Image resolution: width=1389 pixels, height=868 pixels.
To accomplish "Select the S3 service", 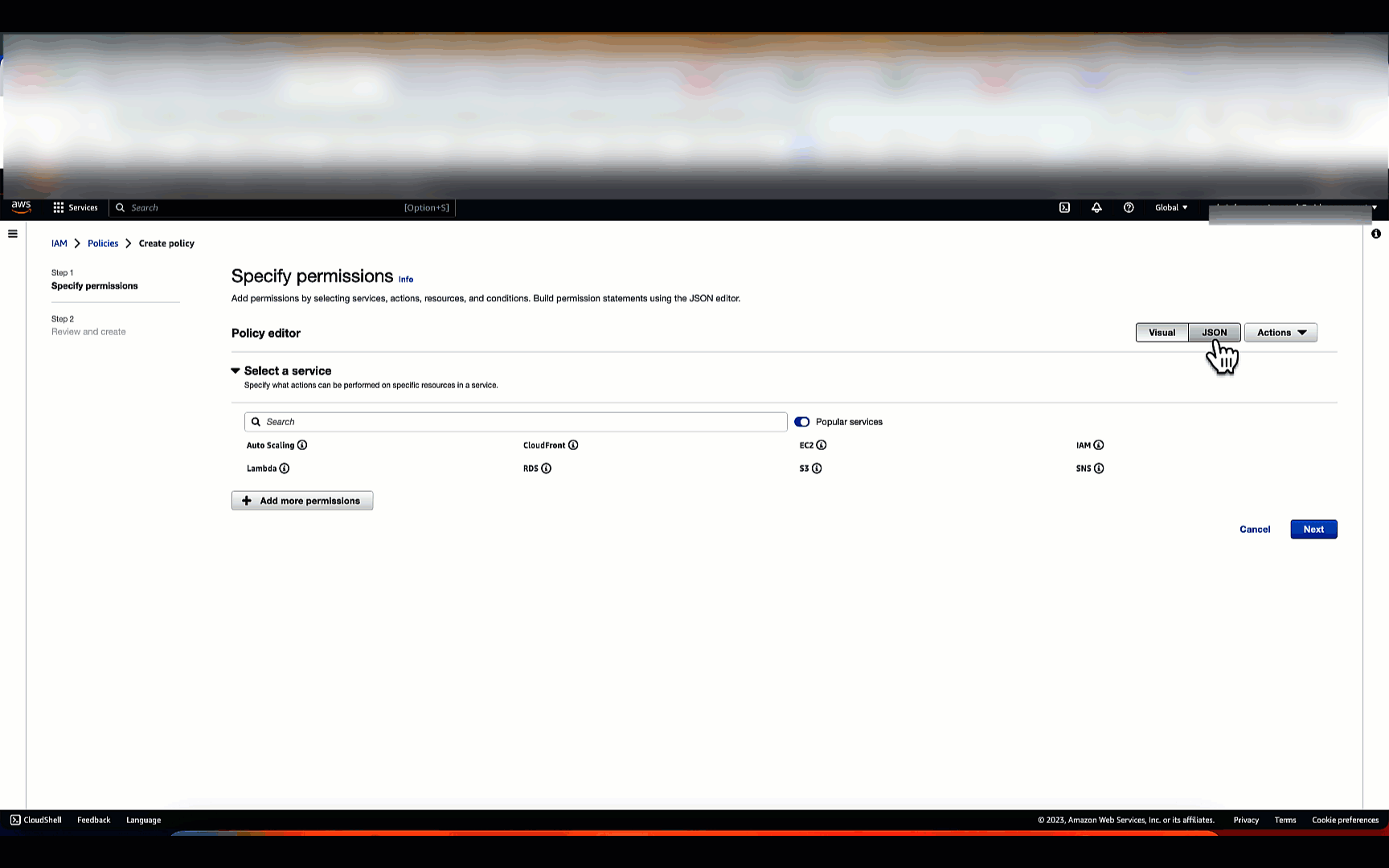I will tap(804, 469).
